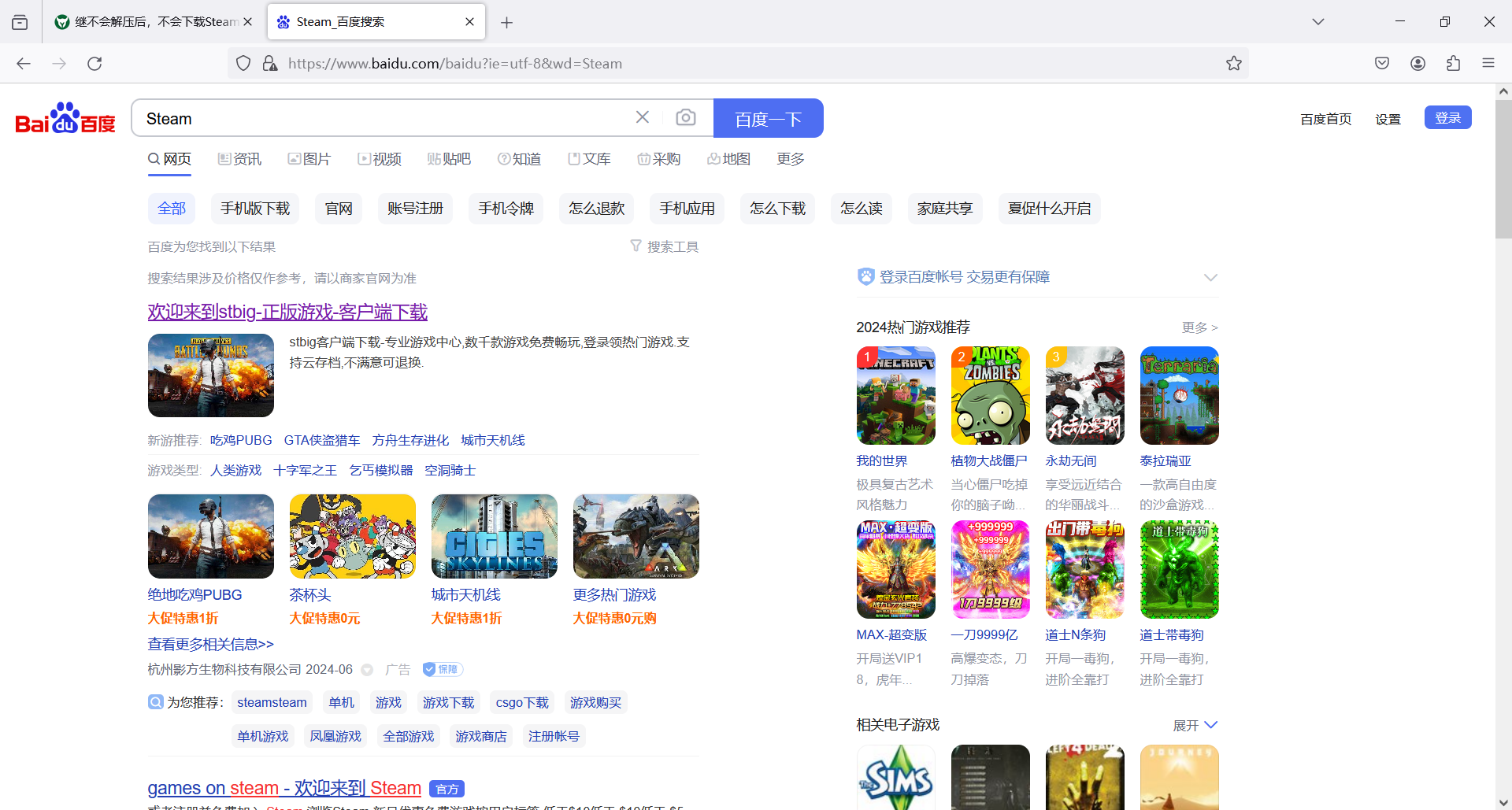Click the vertical page scrollbar thumb
Screen dimensions: 1512x810
click(x=1503, y=169)
